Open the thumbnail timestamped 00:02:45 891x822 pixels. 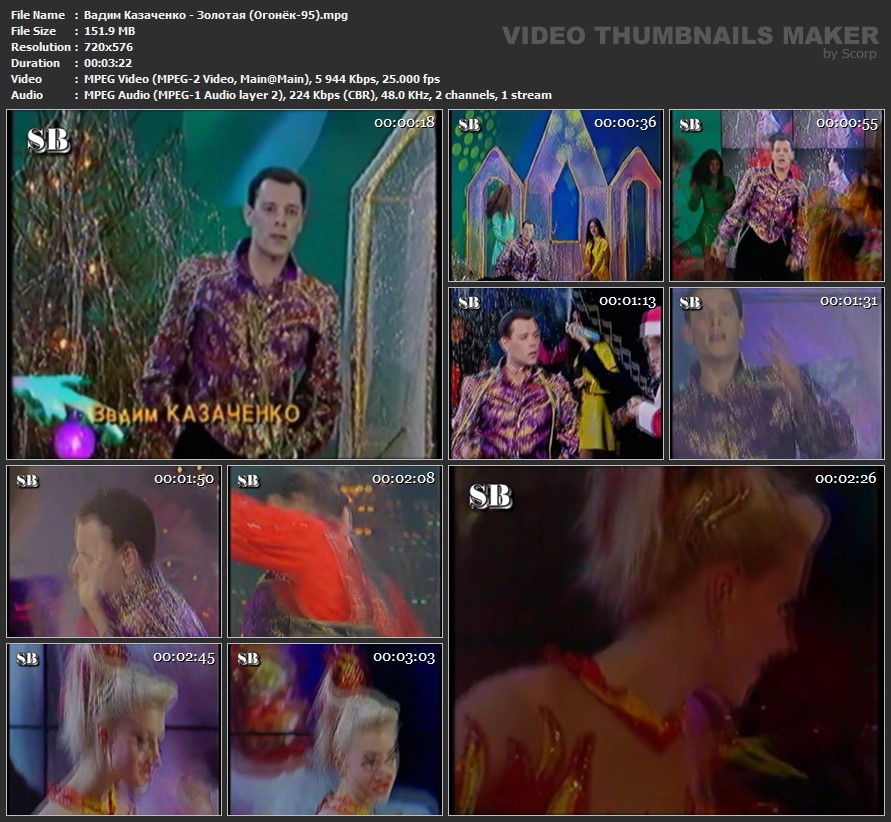click(113, 729)
